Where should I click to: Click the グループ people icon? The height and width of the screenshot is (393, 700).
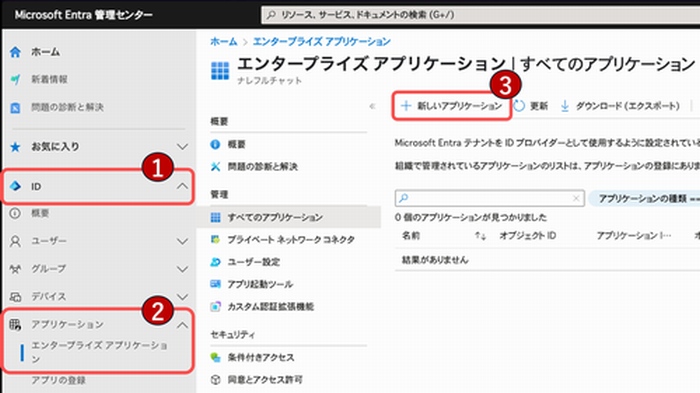pos(15,269)
